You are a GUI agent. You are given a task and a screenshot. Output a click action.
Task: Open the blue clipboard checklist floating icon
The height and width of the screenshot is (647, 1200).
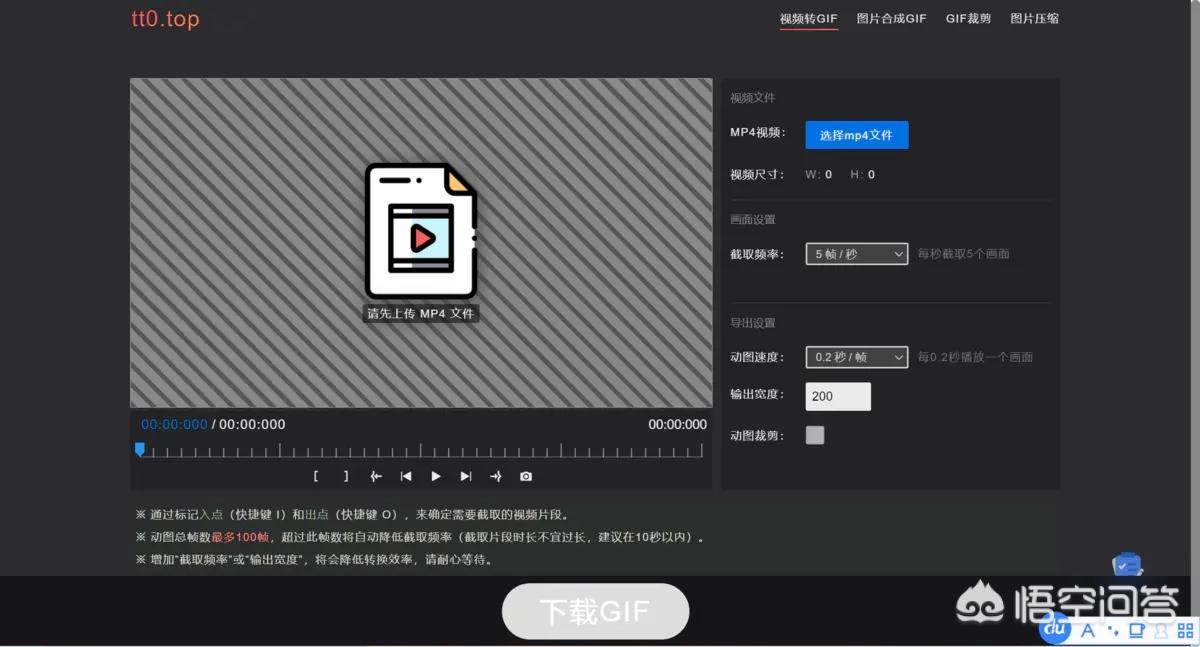click(x=1127, y=566)
